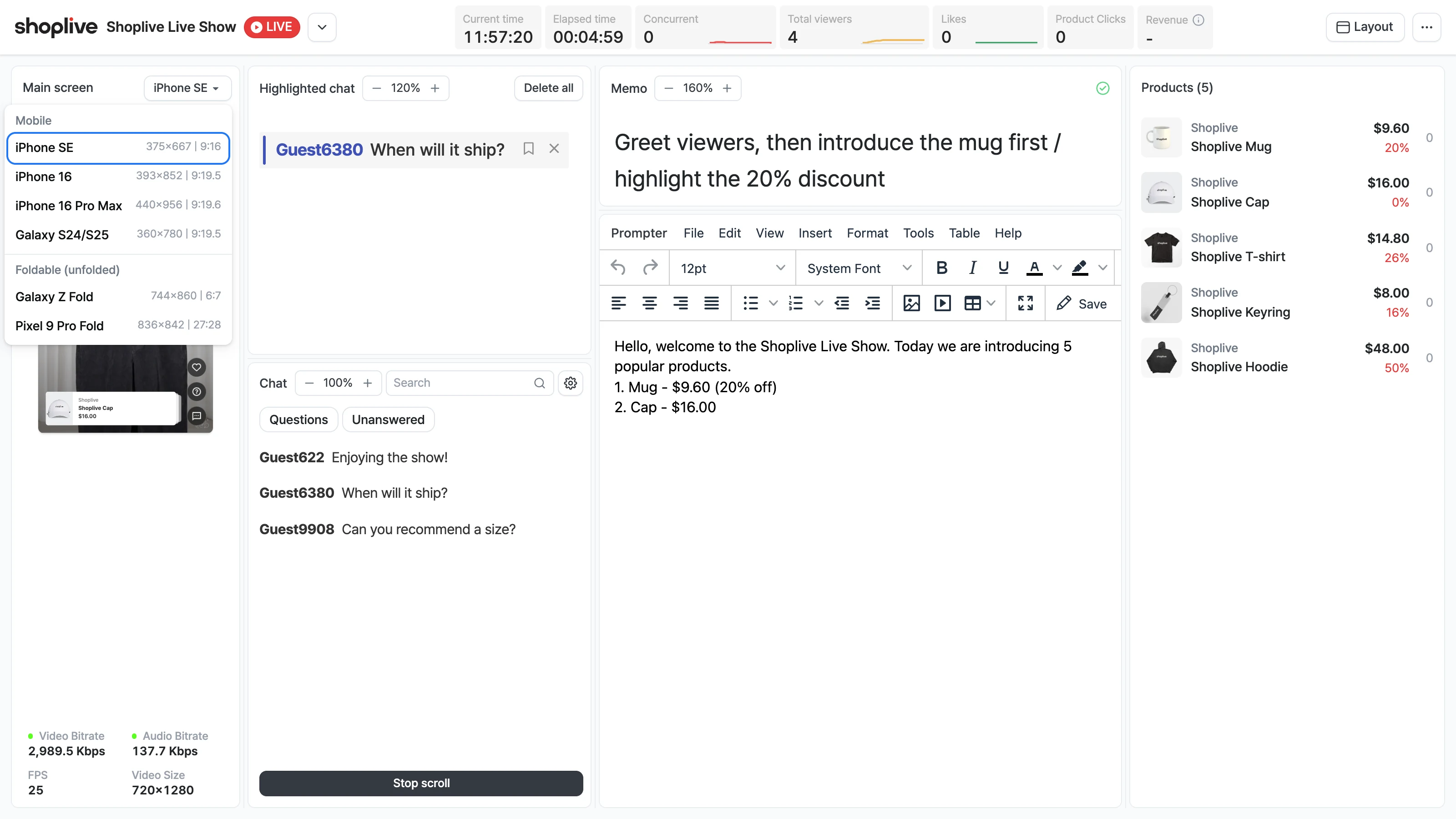Toggle underline formatting
This screenshot has width=1456, height=819.
point(1003,268)
